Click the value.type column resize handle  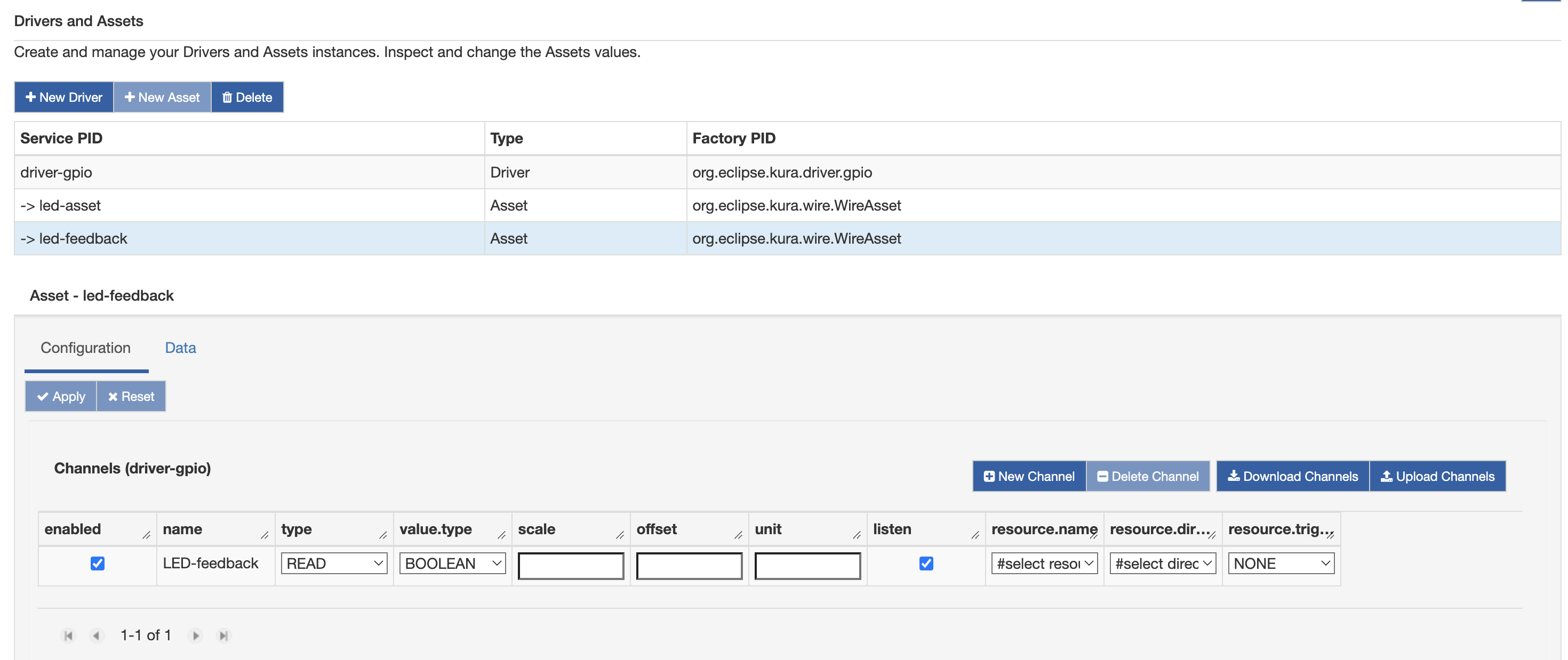[501, 535]
